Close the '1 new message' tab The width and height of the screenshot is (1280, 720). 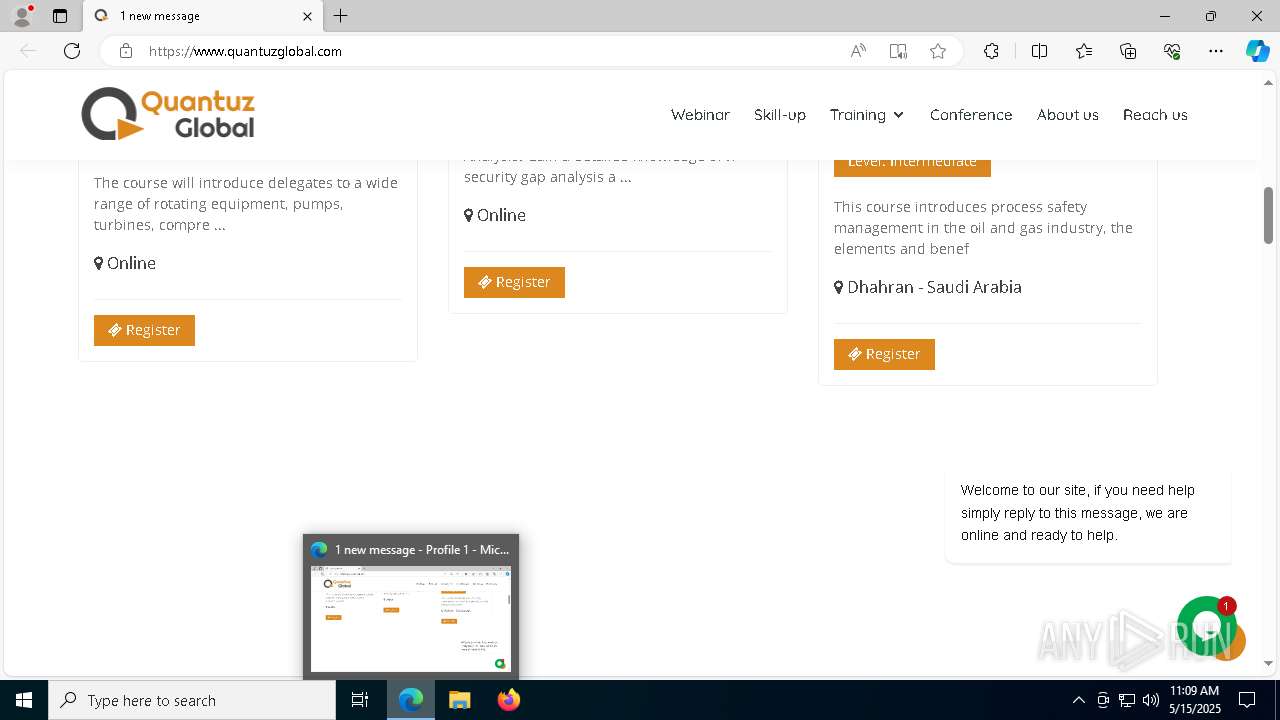(x=307, y=16)
